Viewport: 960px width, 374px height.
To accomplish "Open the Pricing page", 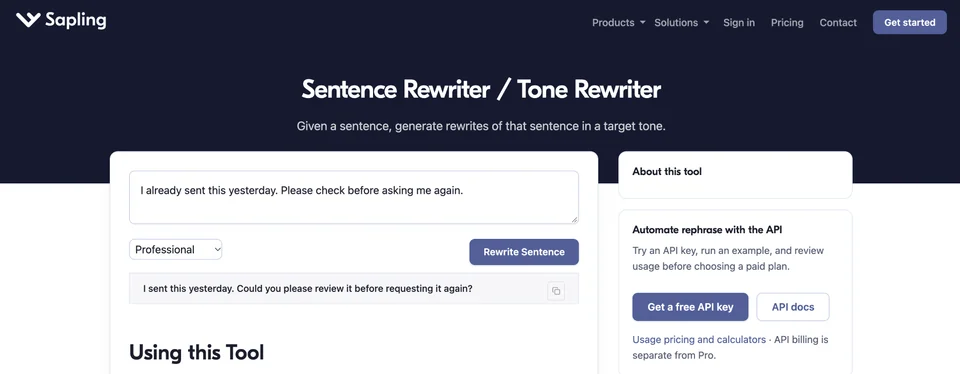I will coord(787,23).
